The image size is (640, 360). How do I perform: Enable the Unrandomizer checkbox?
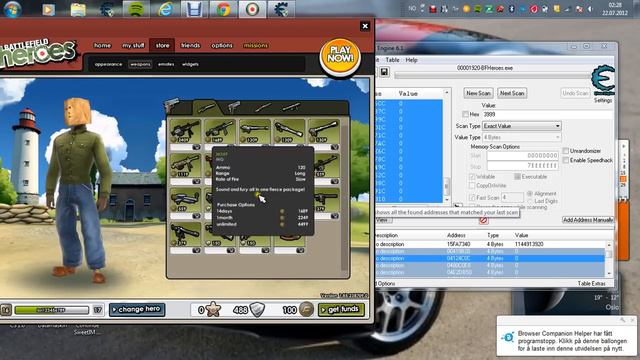click(x=566, y=151)
